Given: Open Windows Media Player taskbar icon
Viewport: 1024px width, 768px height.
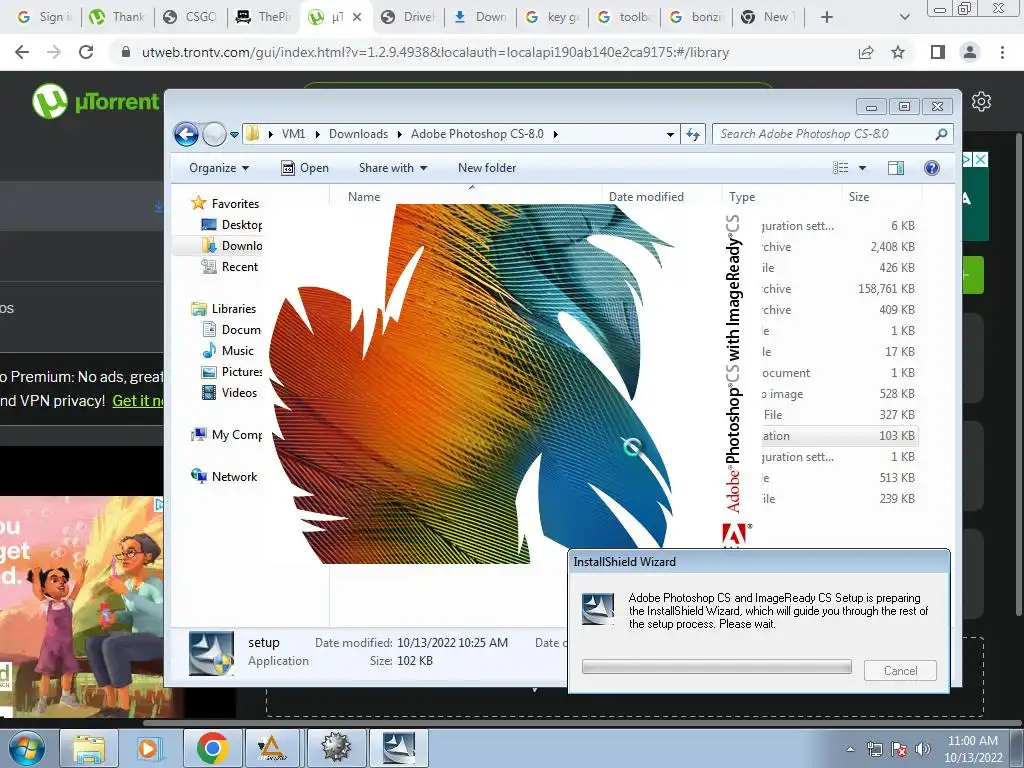Looking at the screenshot, I should coord(150,748).
